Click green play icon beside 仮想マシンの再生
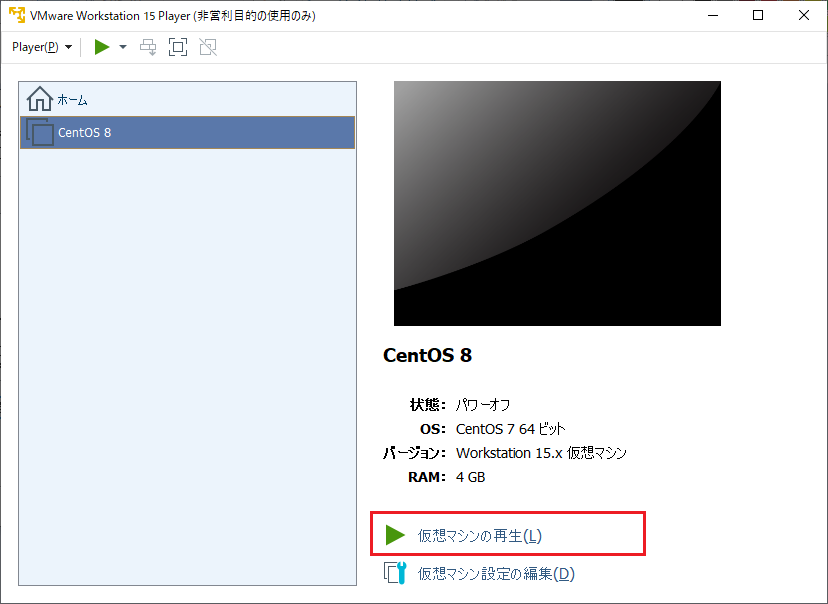 click(395, 534)
